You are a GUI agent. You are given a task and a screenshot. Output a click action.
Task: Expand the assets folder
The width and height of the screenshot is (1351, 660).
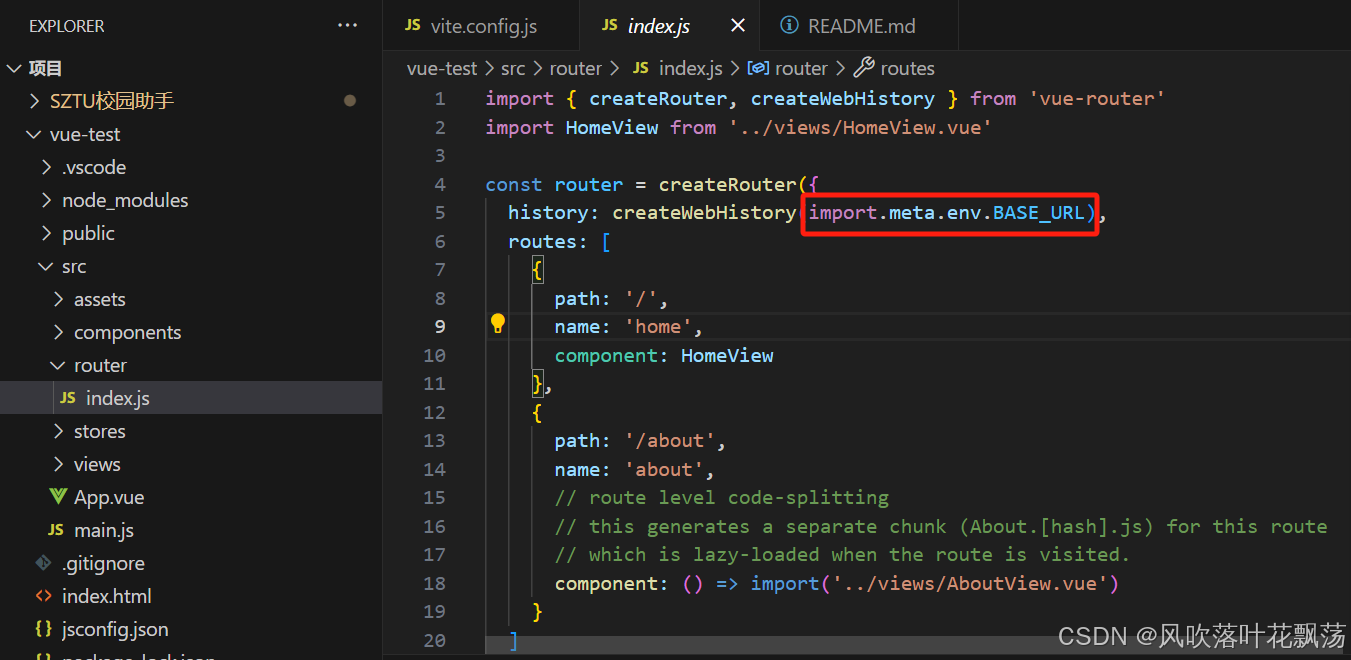tap(59, 299)
